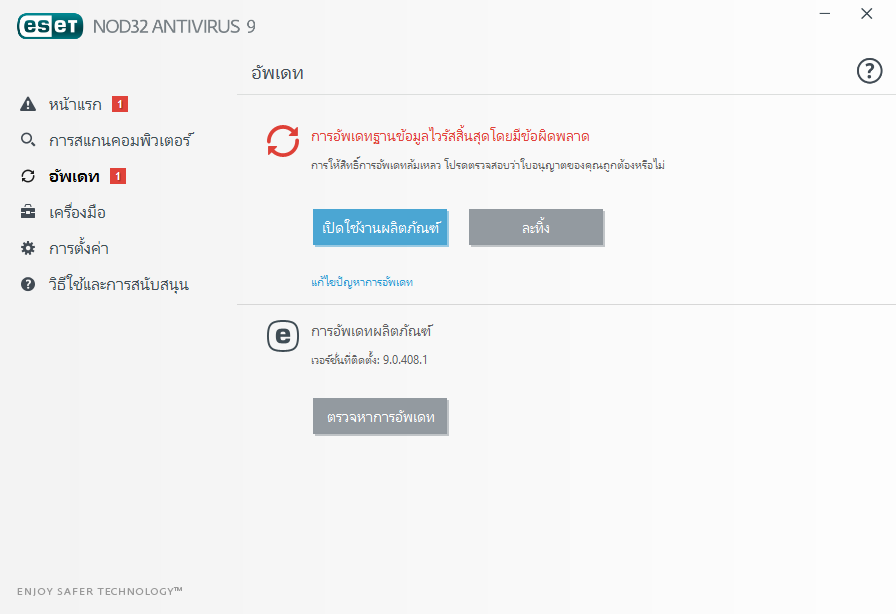Click the toolbox icon for เครื่องมือ
The image size is (896, 614).
28,212
